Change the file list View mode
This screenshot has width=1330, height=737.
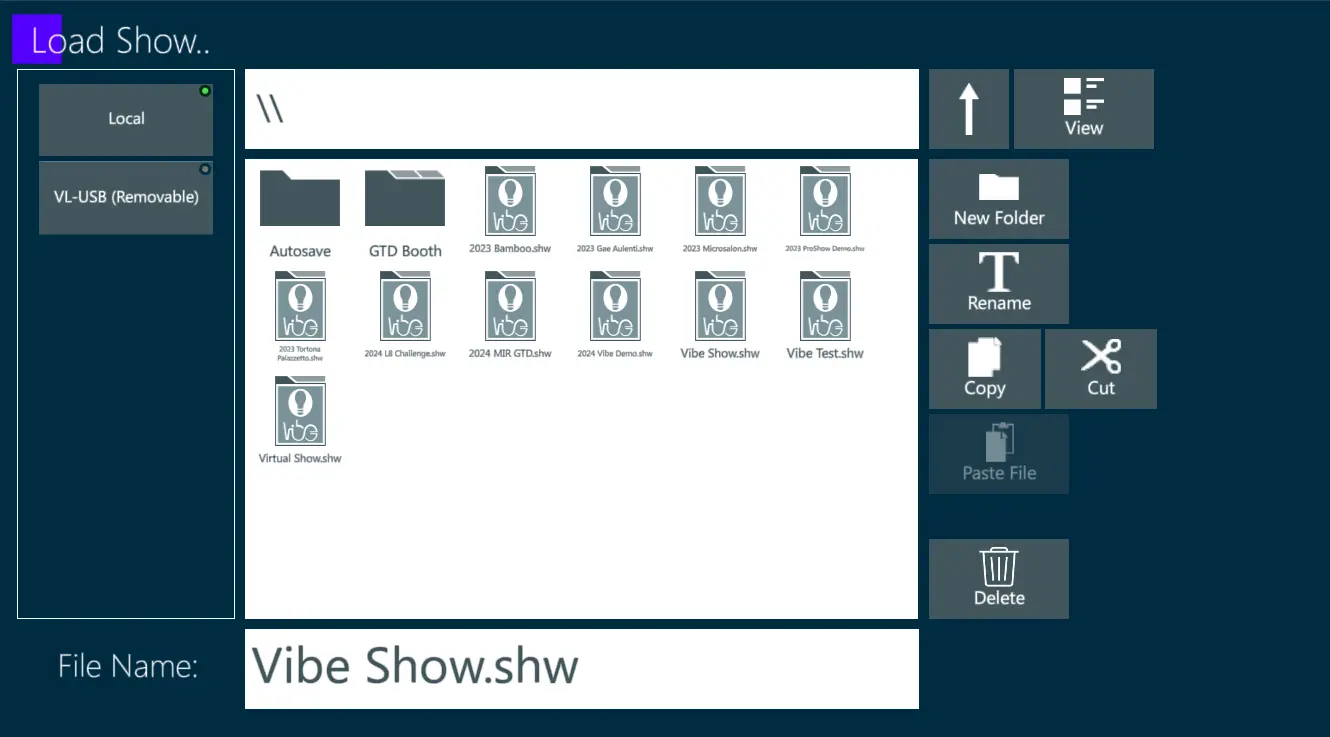tap(1084, 109)
